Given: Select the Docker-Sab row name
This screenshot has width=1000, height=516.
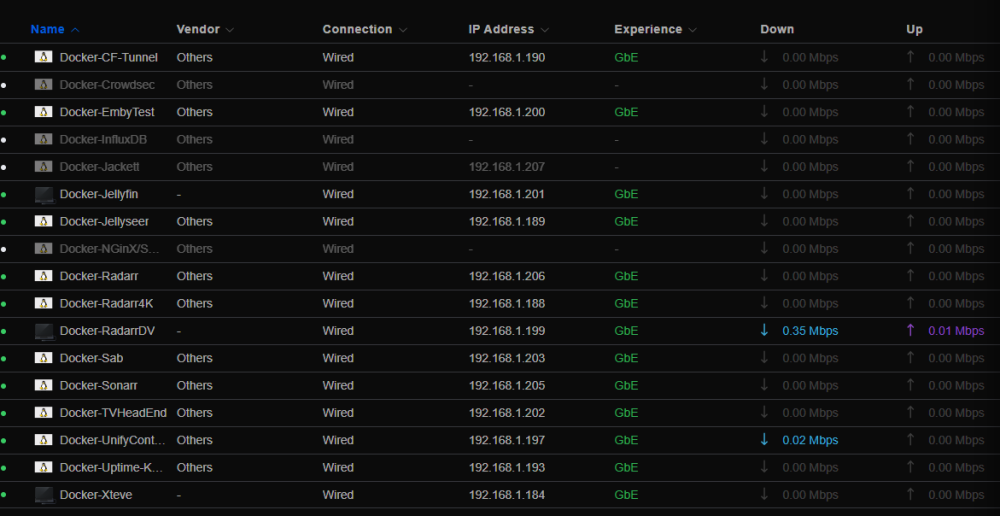Looking at the screenshot, I should tap(91, 358).
